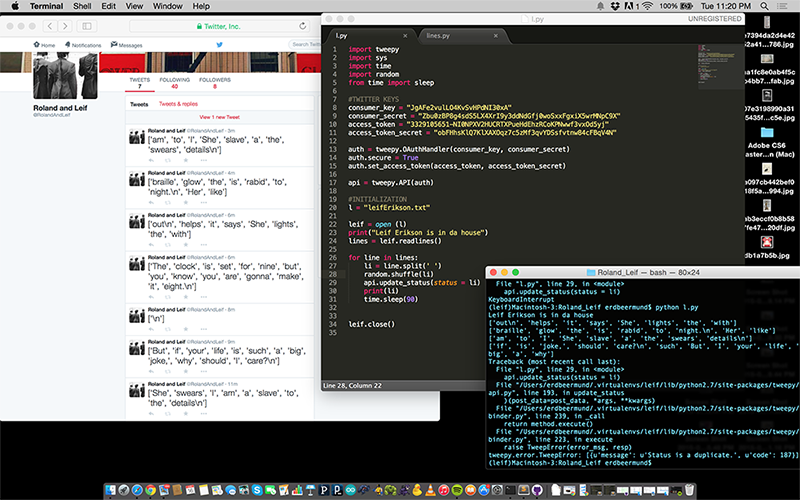Open Twitter Messages

point(126,45)
